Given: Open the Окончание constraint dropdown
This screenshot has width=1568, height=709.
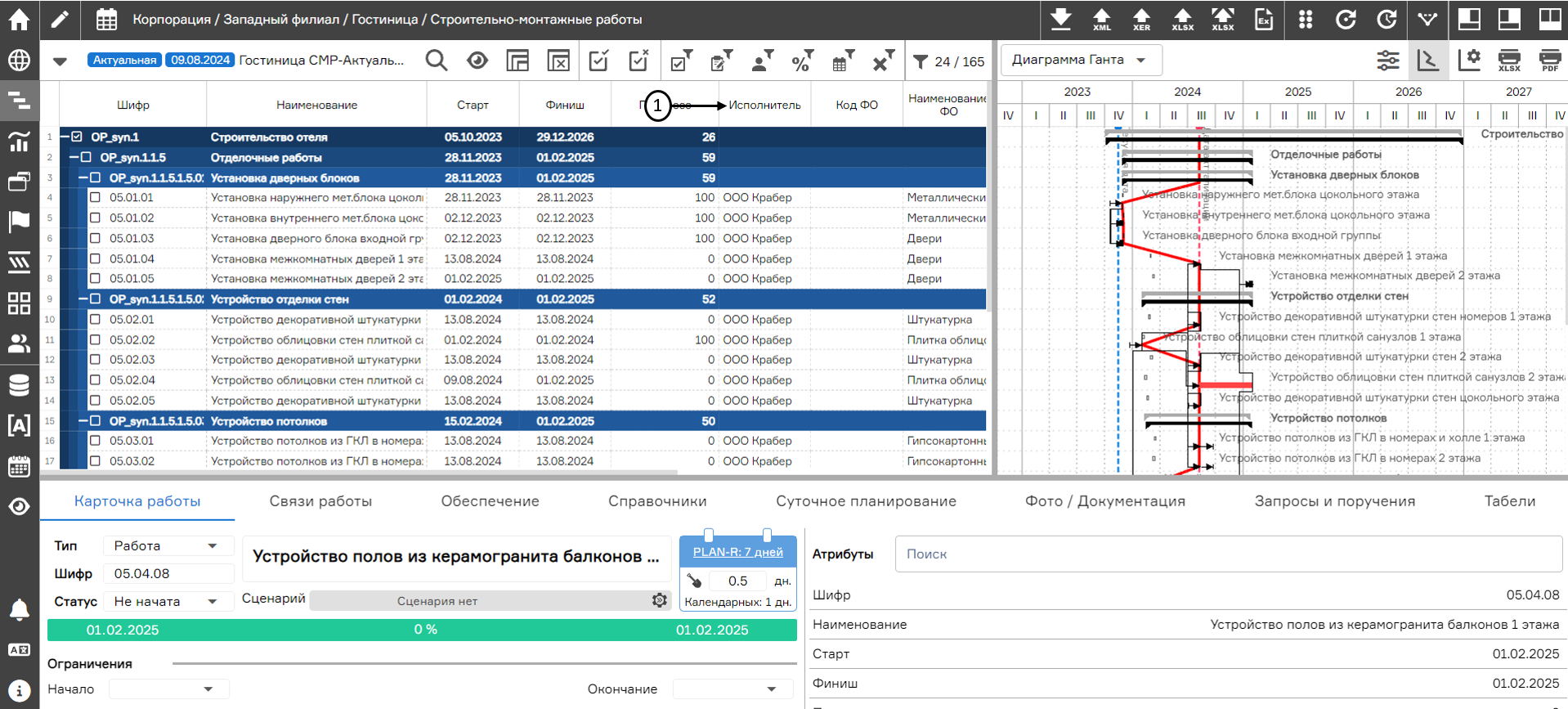Looking at the screenshot, I should (732, 689).
